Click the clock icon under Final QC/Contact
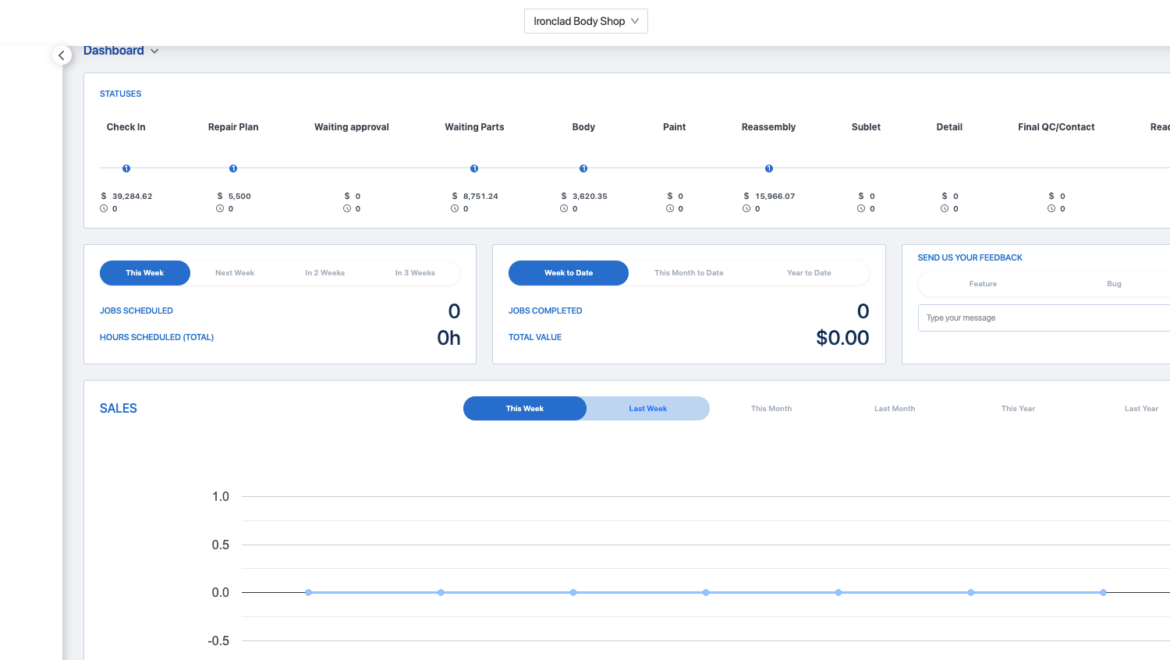This screenshot has width=1170, height=660. [x=1051, y=209]
